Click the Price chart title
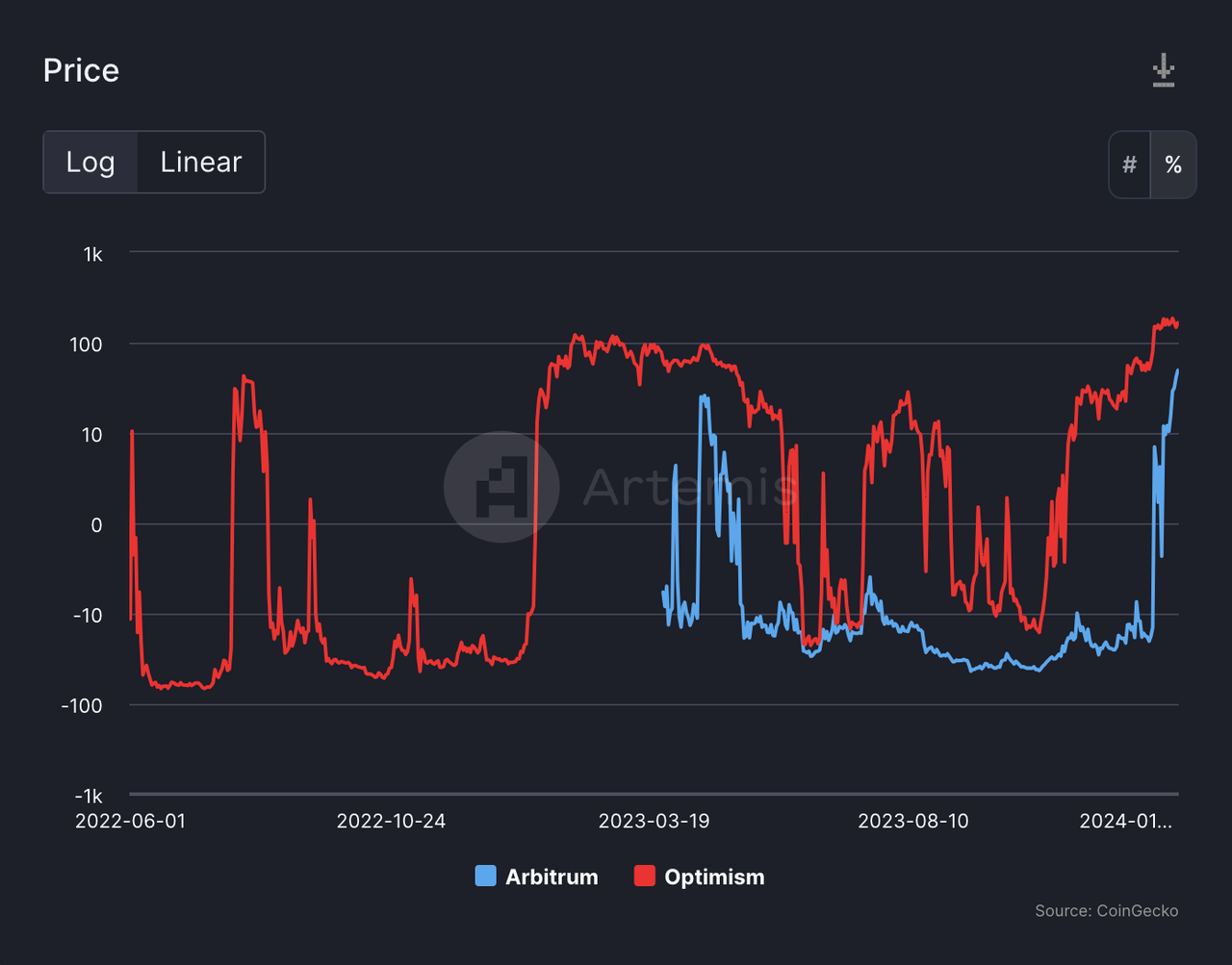1232x965 pixels. pyautogui.click(x=82, y=70)
